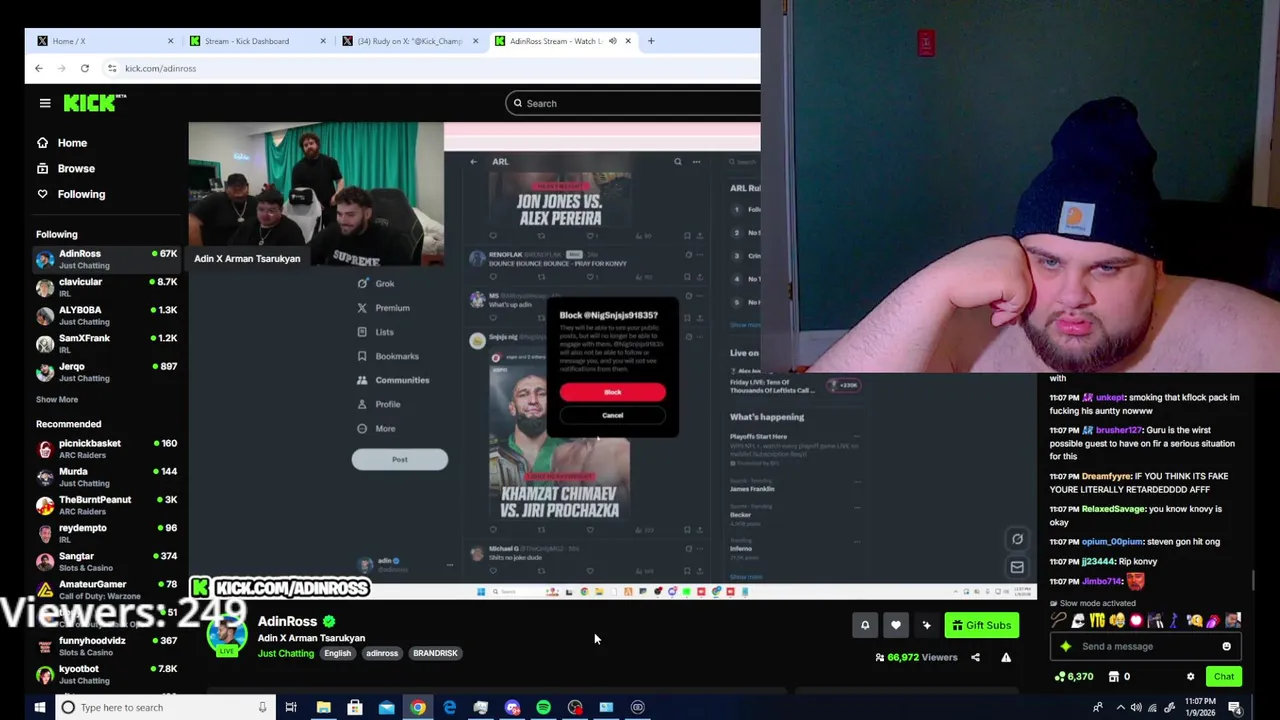Open kyootbot recommended channel
This screenshot has height=720, width=1280.
click(x=106, y=674)
